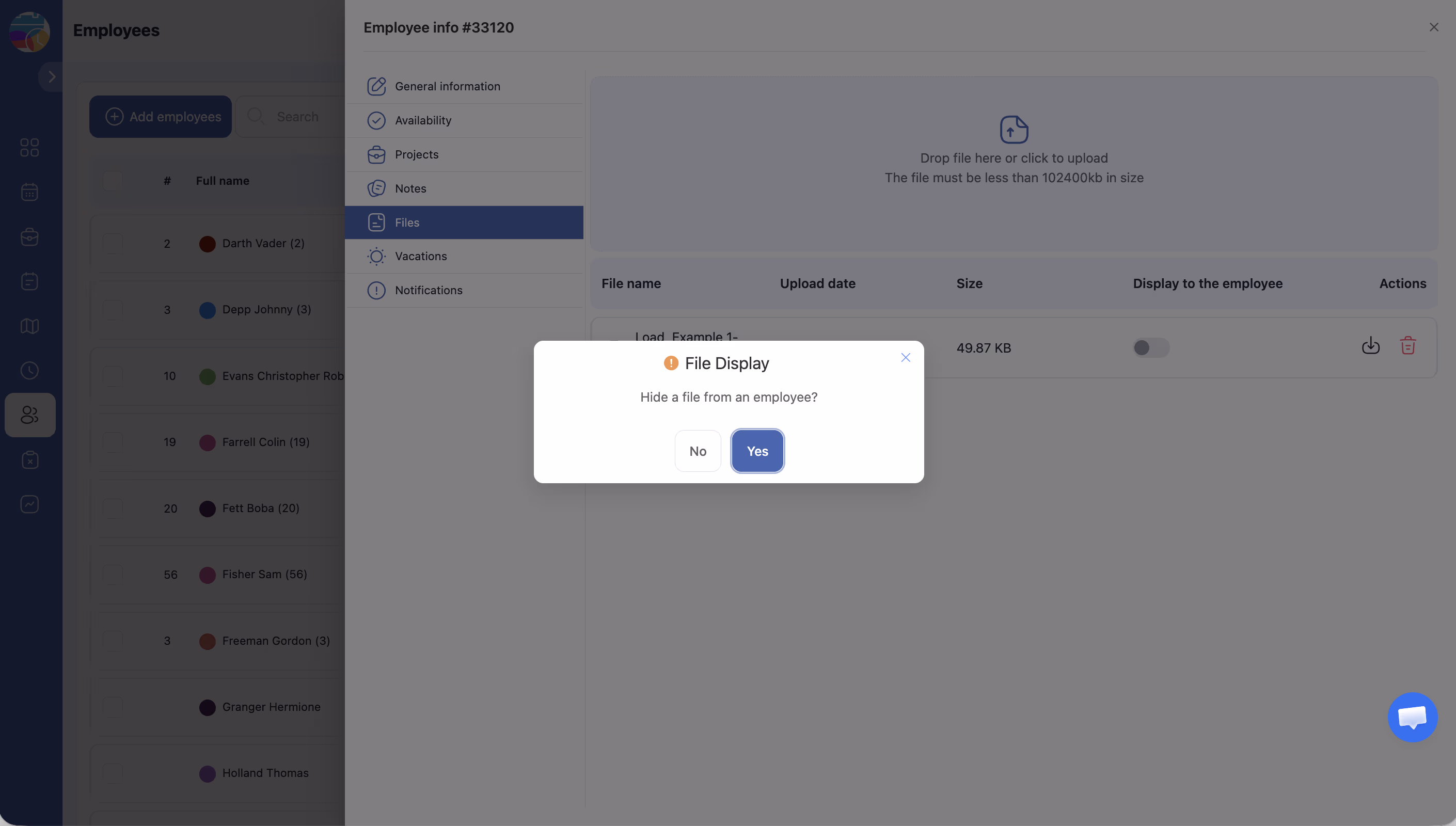The height and width of the screenshot is (826, 1456).
Task: Open the calendar icon in sidebar
Action: coord(29,192)
